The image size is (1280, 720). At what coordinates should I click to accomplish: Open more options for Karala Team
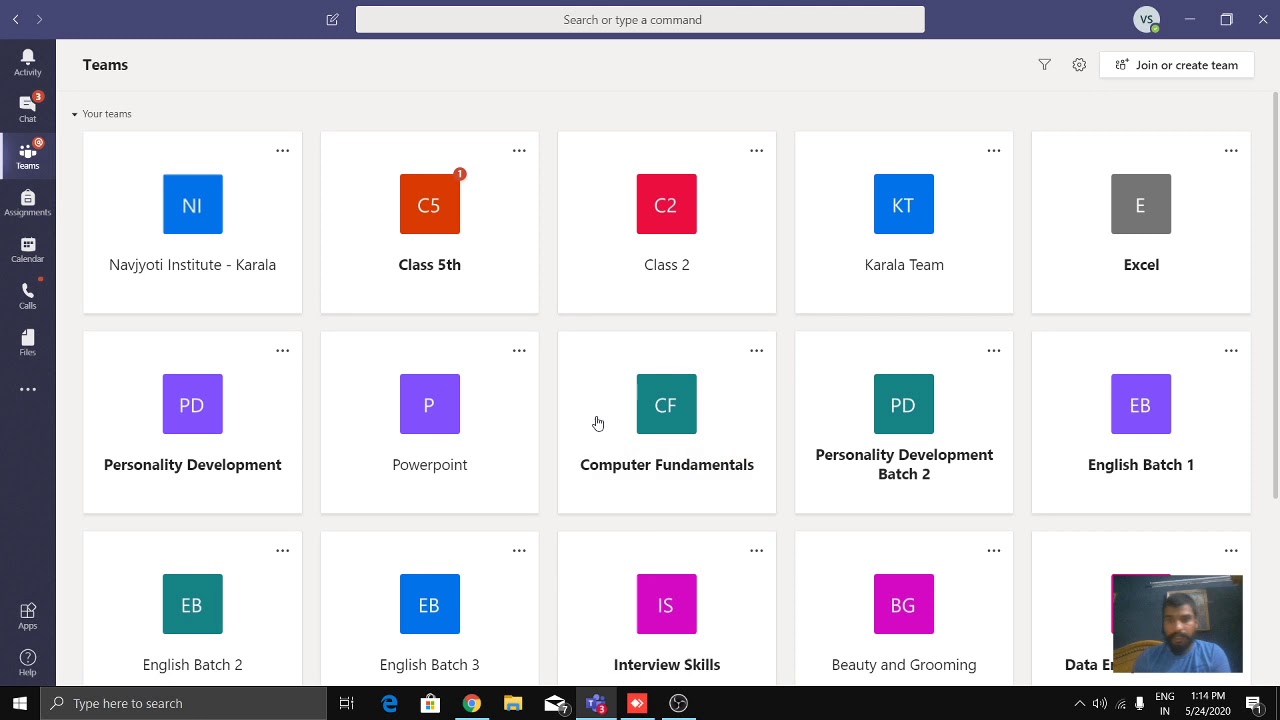pos(993,151)
